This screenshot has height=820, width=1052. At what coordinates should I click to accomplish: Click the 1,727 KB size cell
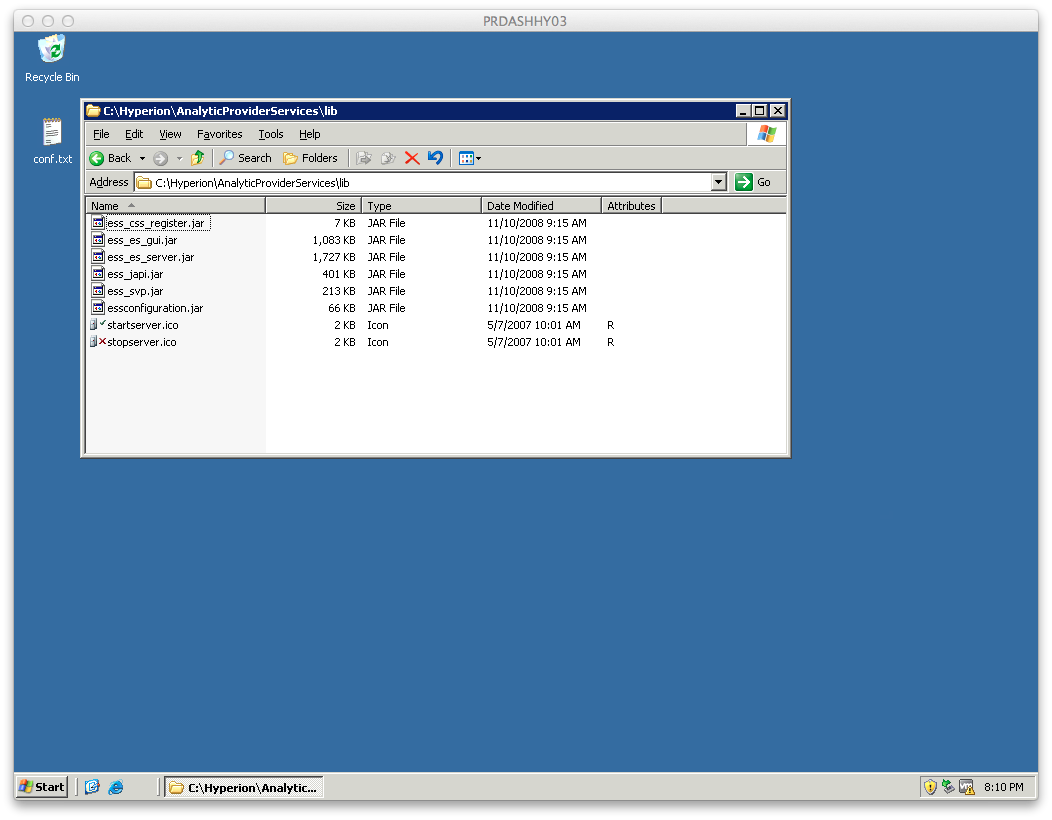click(333, 257)
